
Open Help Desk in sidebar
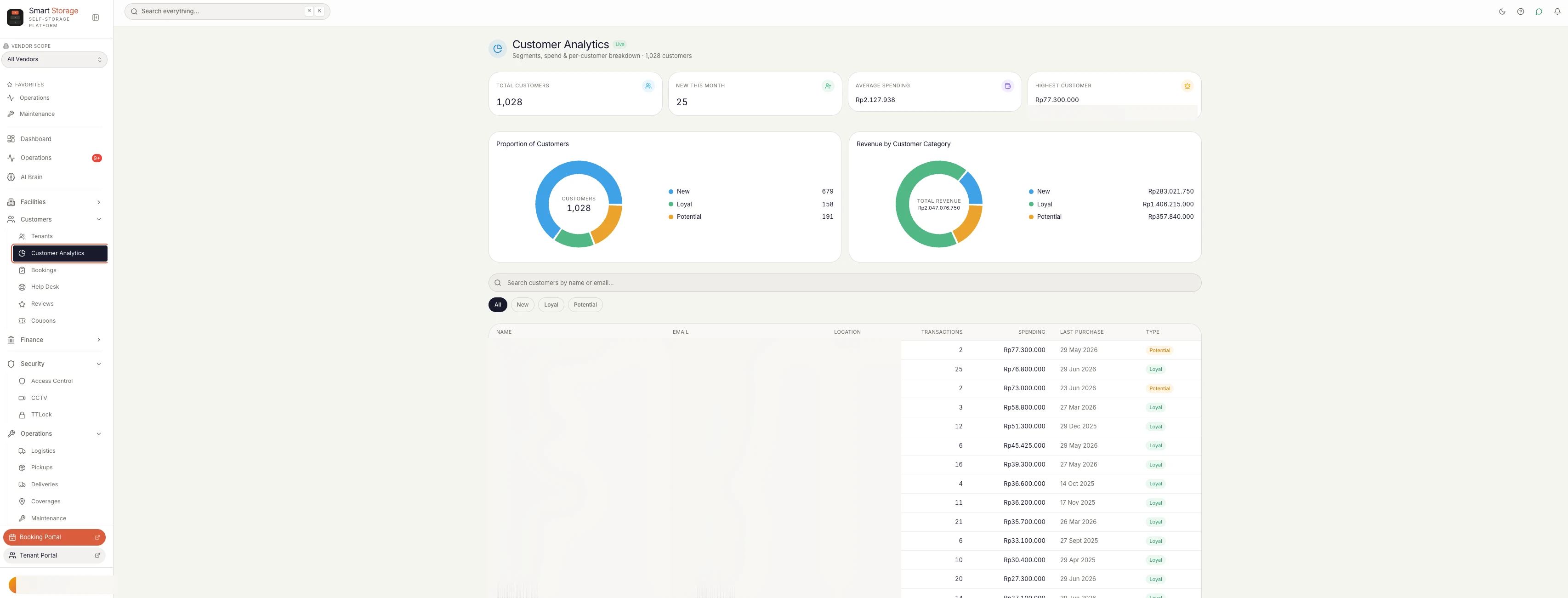click(60, 287)
